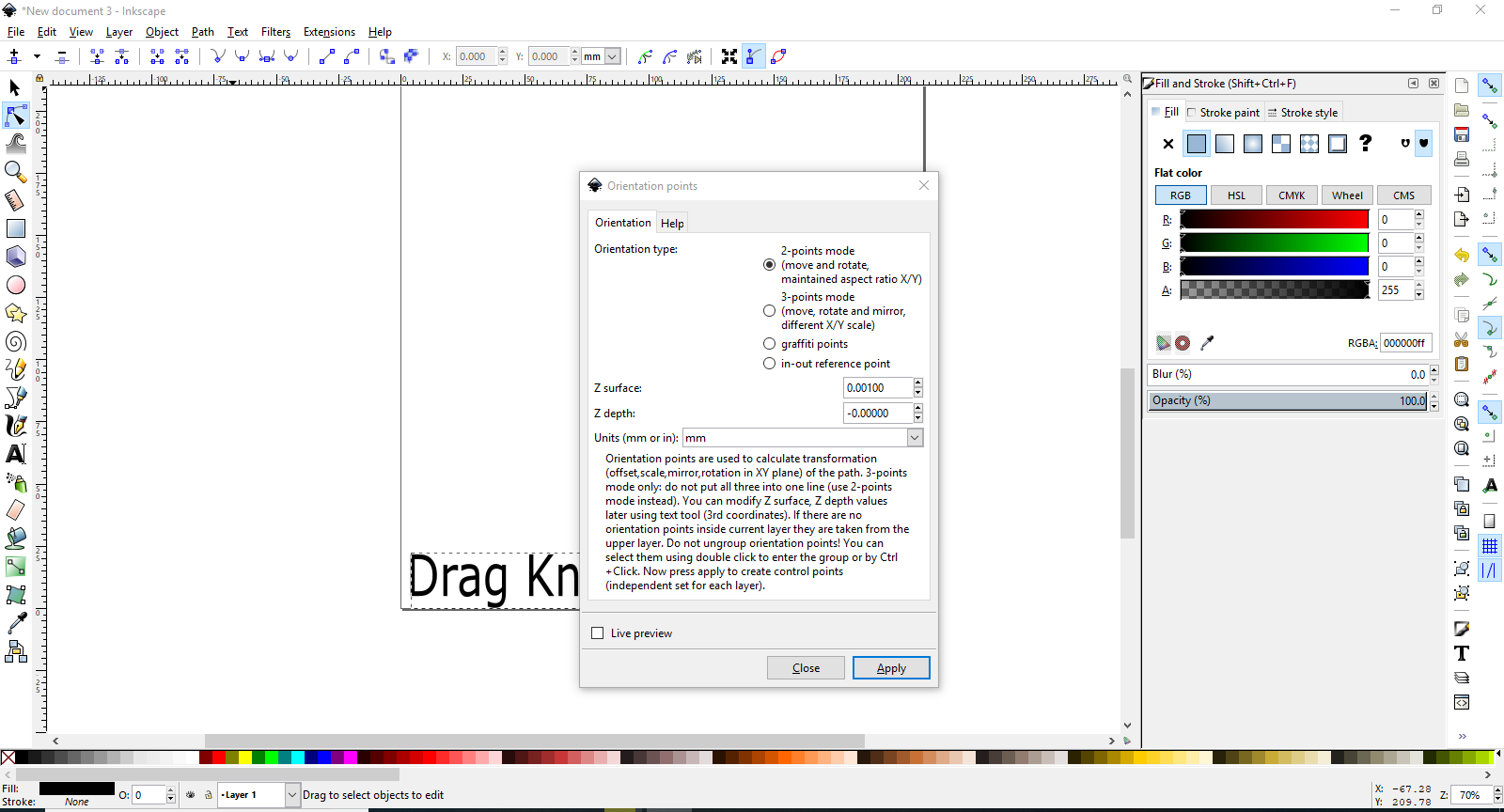Viewport: 1504px width, 812px height.
Task: Open the toolbar mm units dropdown
Action: click(x=612, y=56)
